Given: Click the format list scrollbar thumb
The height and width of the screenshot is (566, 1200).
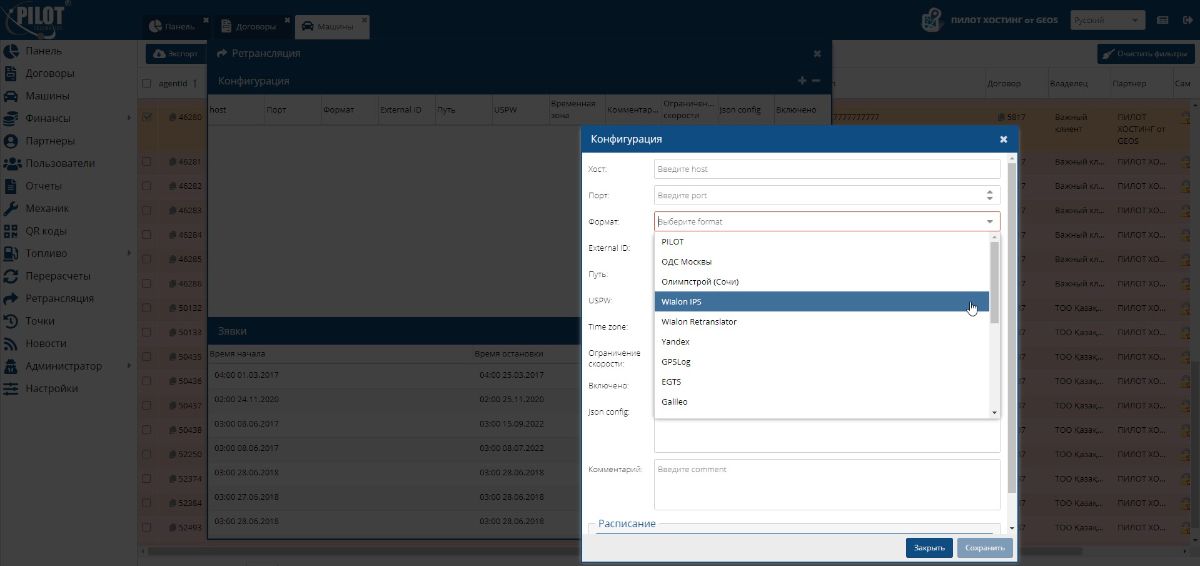Looking at the screenshot, I should pyautogui.click(x=994, y=282).
